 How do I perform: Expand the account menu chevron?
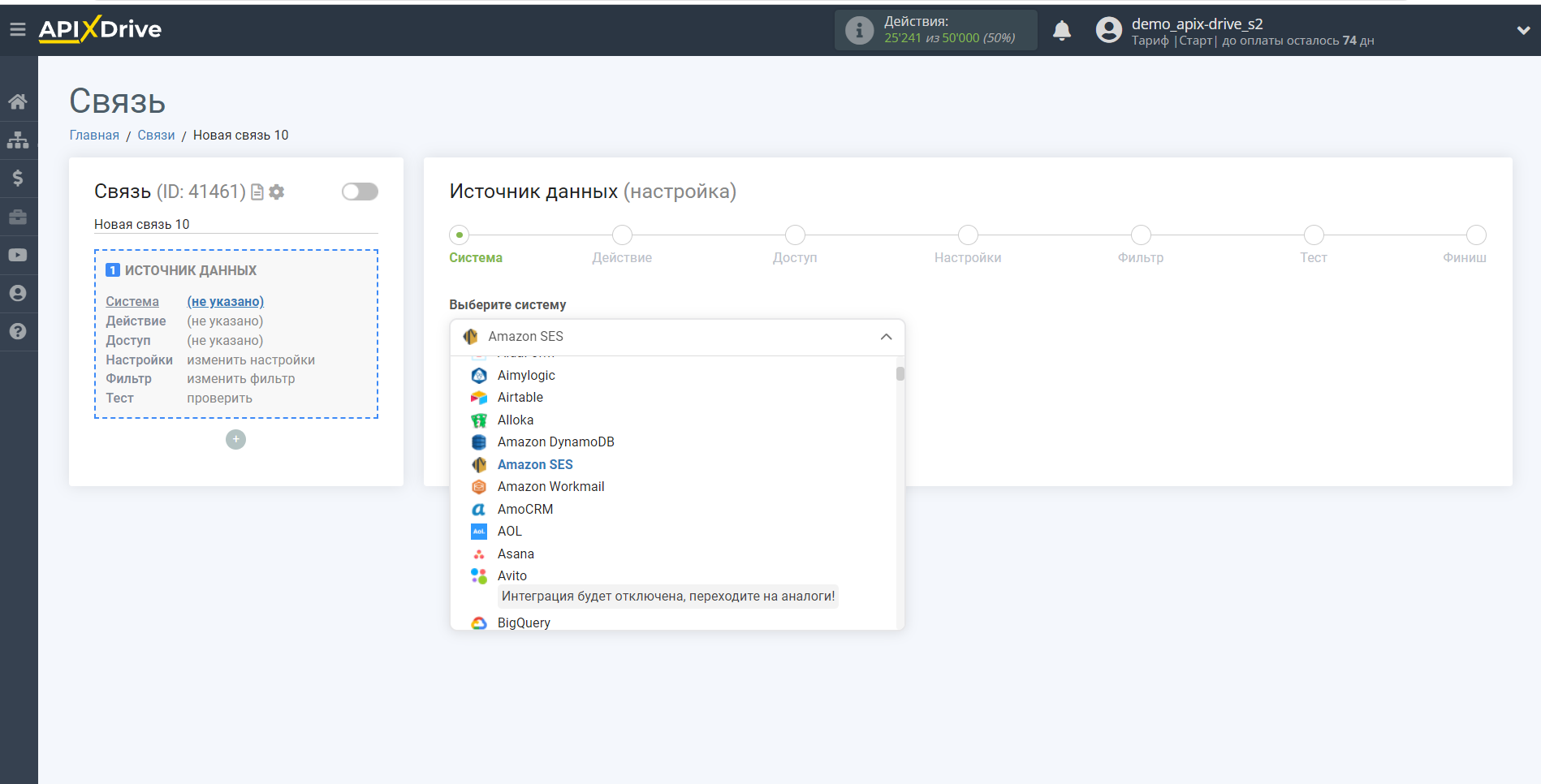click(x=1523, y=31)
